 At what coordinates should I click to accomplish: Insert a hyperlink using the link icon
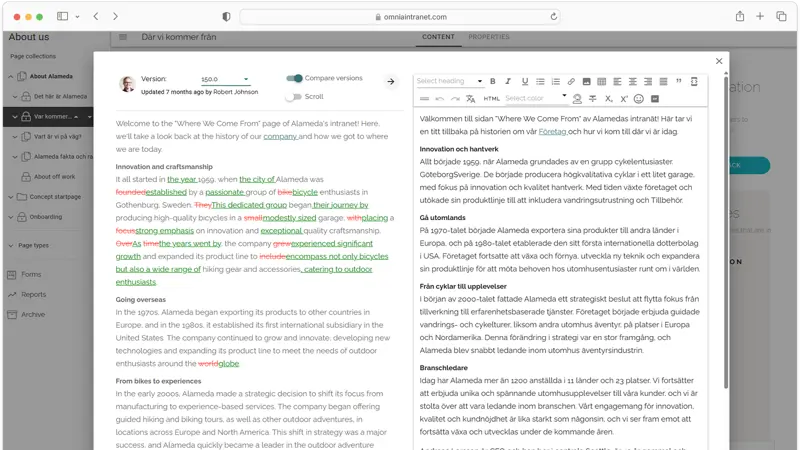point(571,81)
